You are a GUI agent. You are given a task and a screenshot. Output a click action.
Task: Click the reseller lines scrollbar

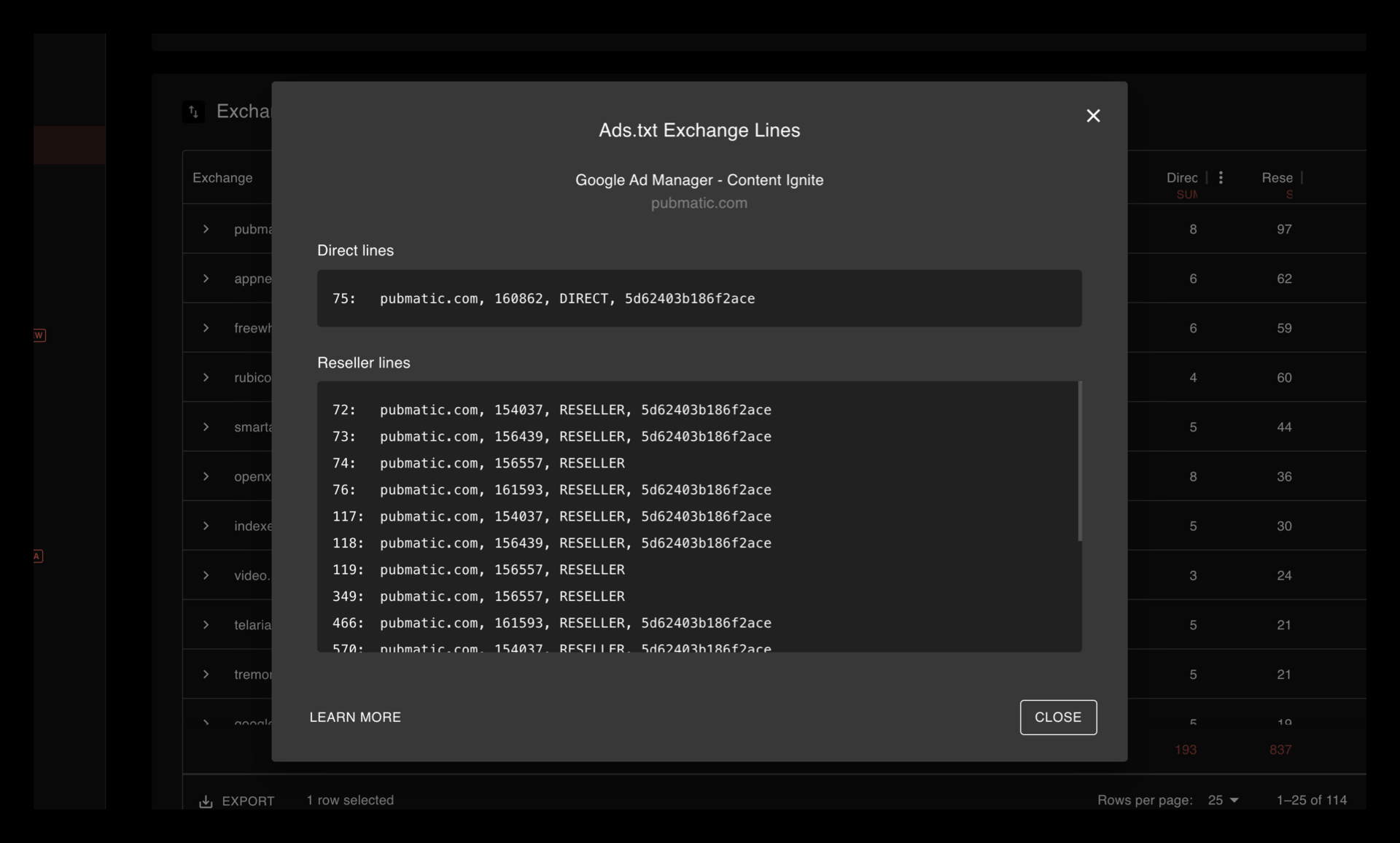tap(1079, 461)
